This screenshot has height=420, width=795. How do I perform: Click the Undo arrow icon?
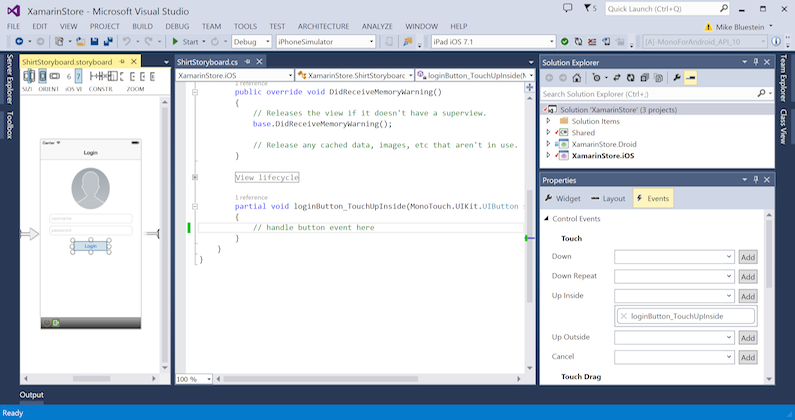click(127, 42)
